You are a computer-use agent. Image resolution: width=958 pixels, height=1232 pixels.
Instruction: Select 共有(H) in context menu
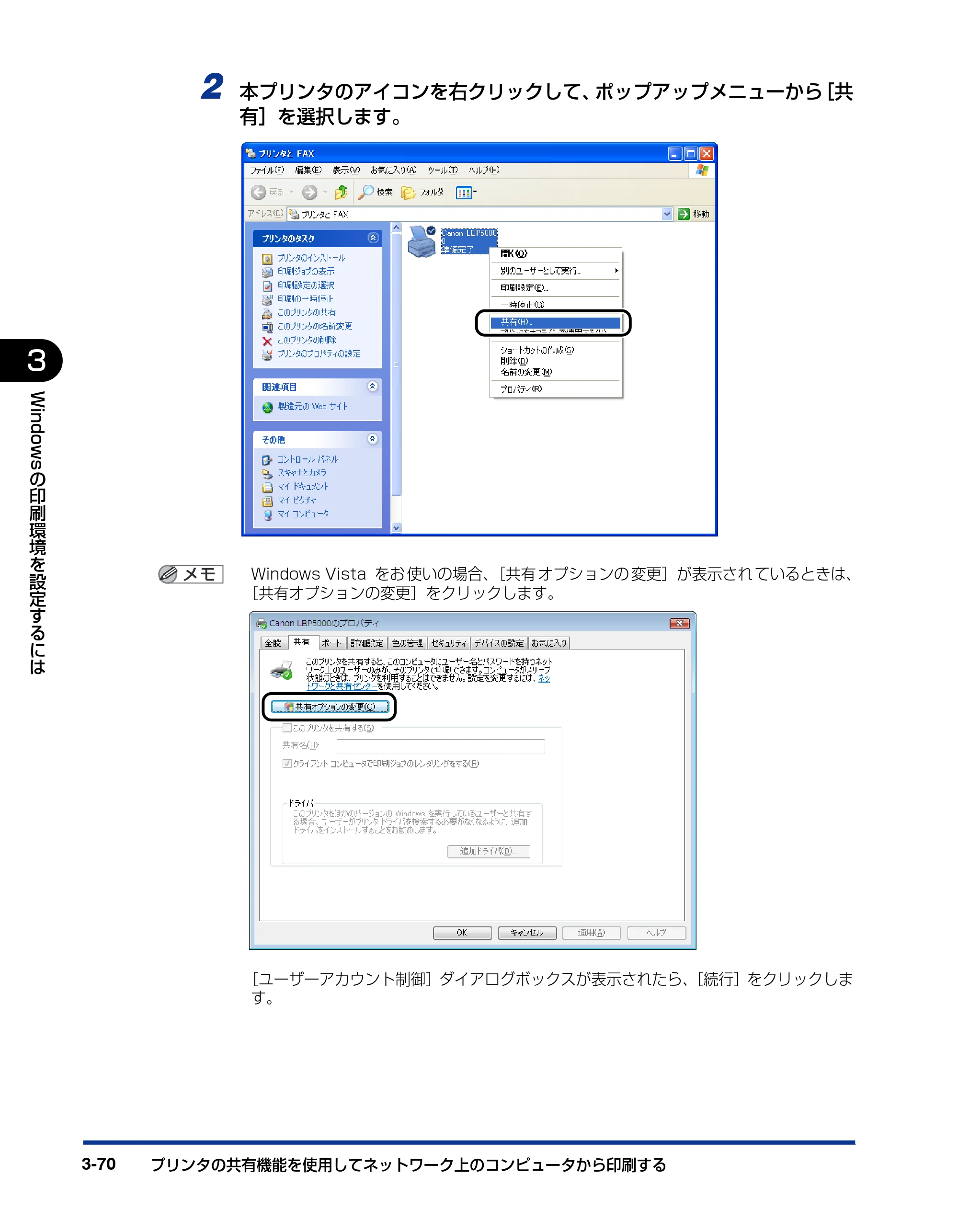pyautogui.click(x=555, y=322)
